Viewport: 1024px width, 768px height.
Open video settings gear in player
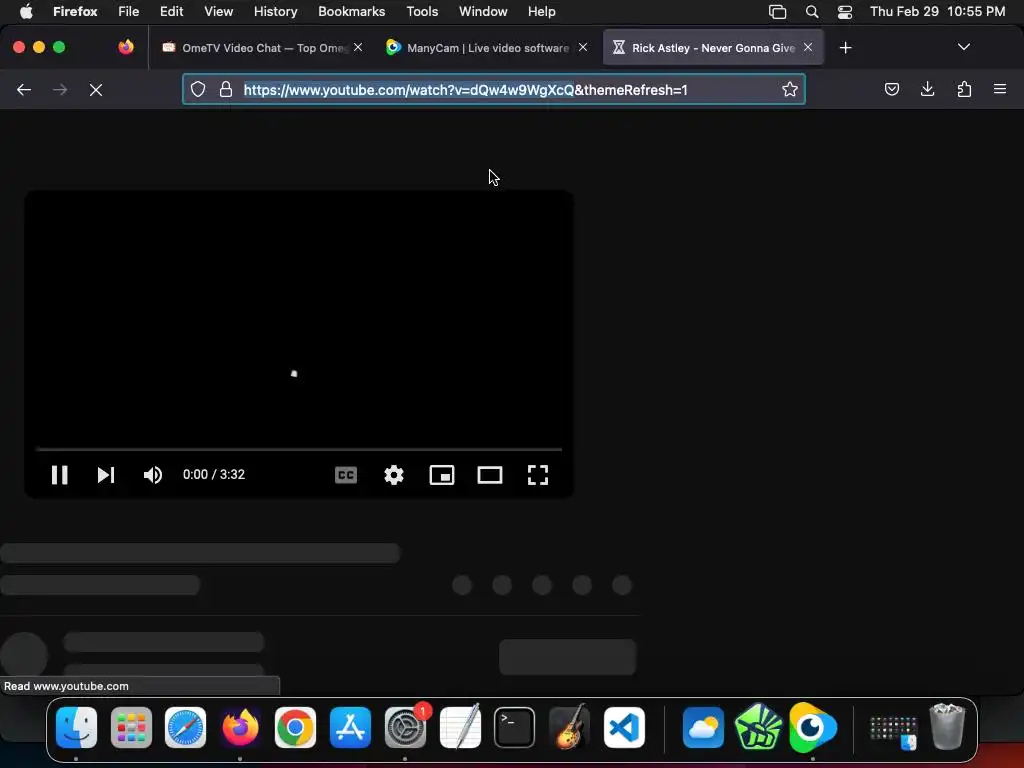(394, 475)
